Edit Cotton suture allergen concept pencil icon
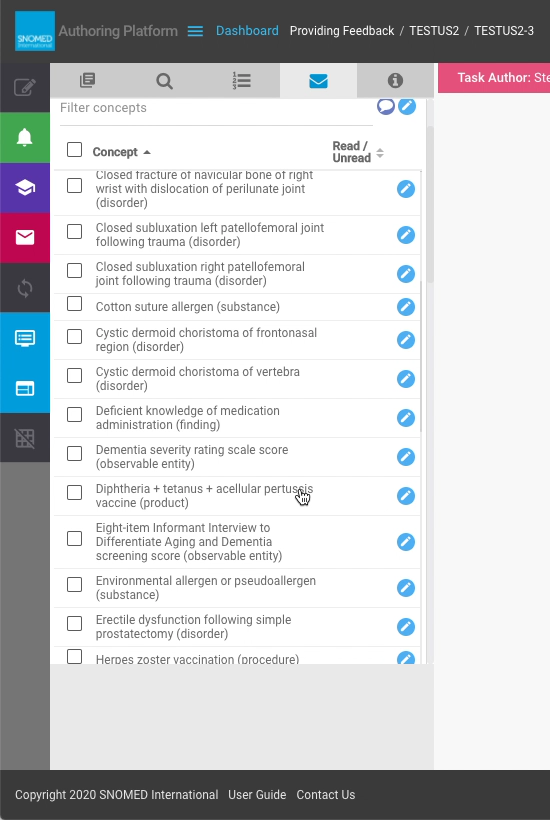This screenshot has height=820, width=550. 406,307
